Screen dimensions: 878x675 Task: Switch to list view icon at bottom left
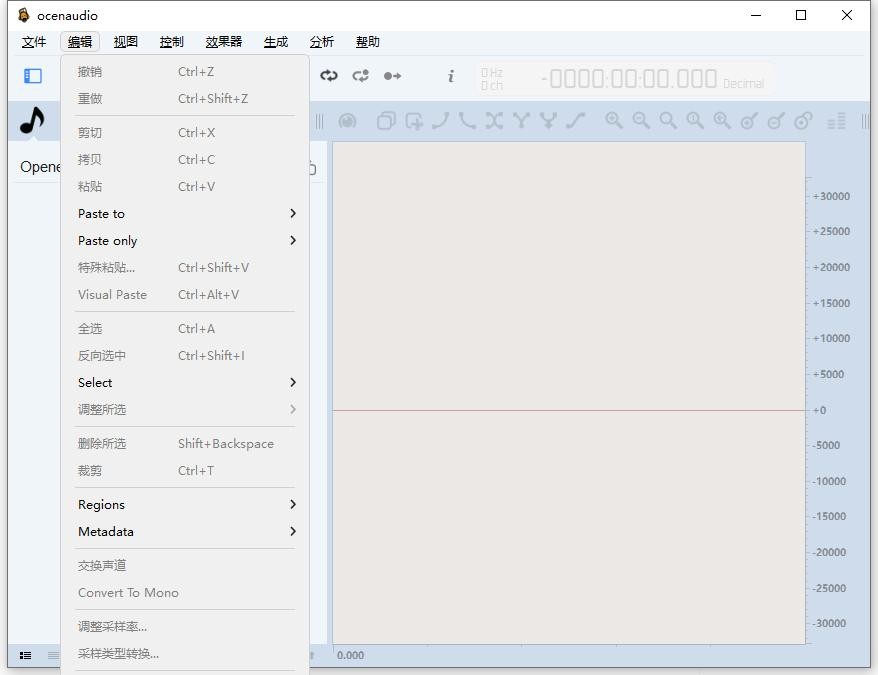(25, 655)
